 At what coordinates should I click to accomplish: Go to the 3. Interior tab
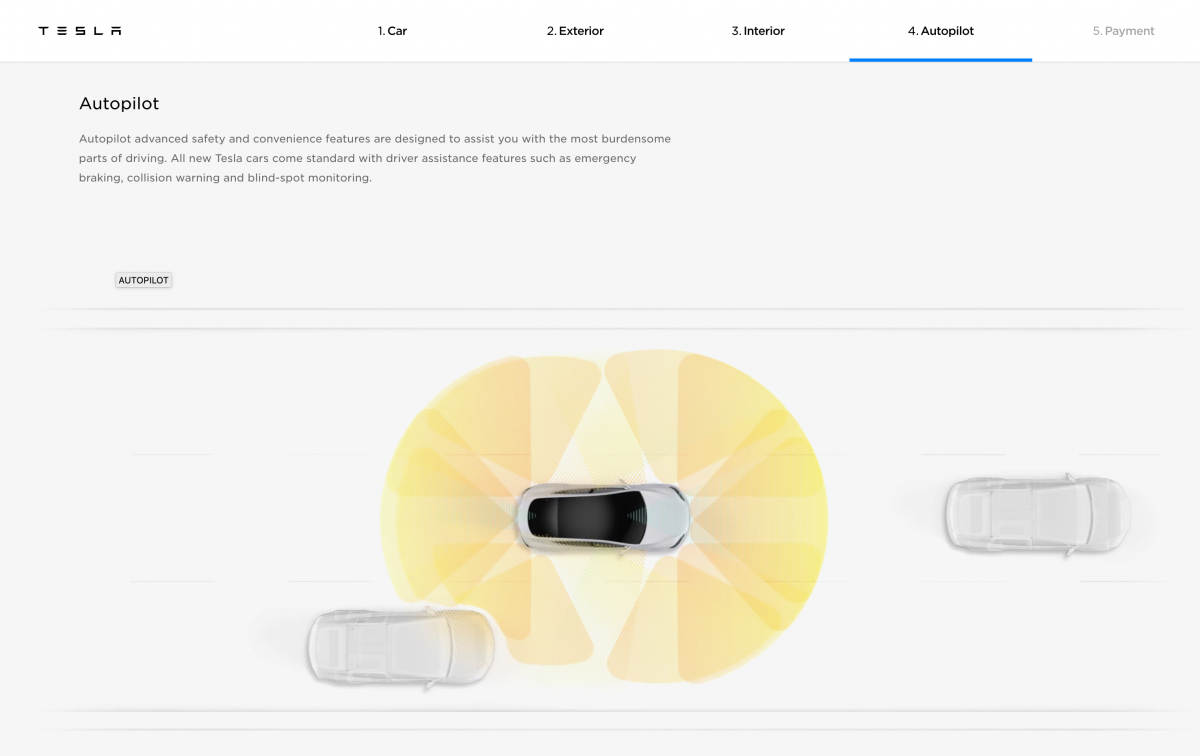758,31
